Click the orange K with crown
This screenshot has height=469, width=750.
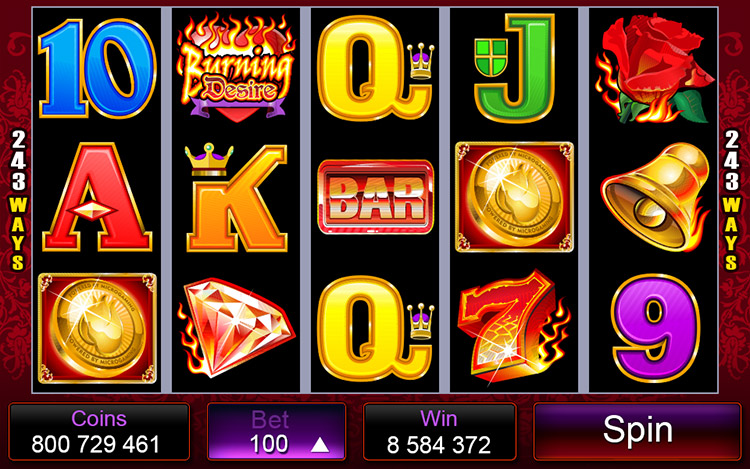tap(236, 197)
